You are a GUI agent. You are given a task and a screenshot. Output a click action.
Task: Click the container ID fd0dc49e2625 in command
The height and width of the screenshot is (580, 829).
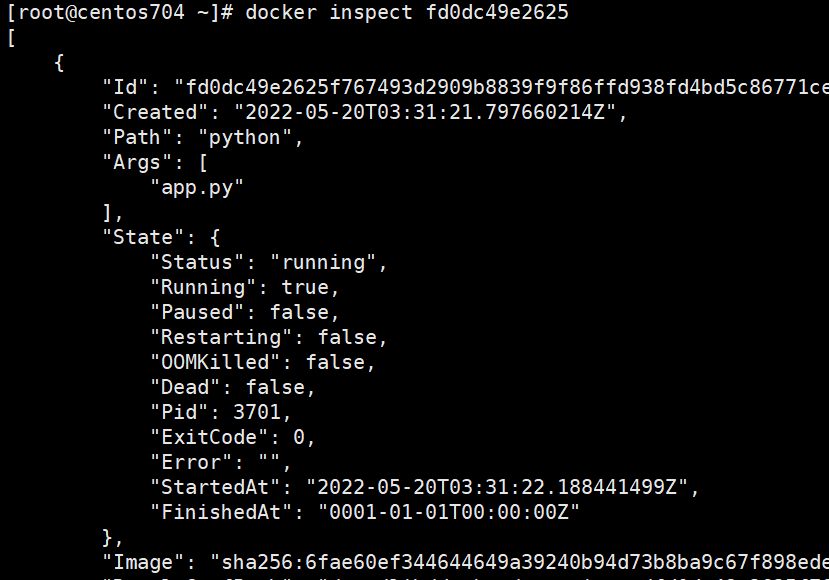click(497, 12)
